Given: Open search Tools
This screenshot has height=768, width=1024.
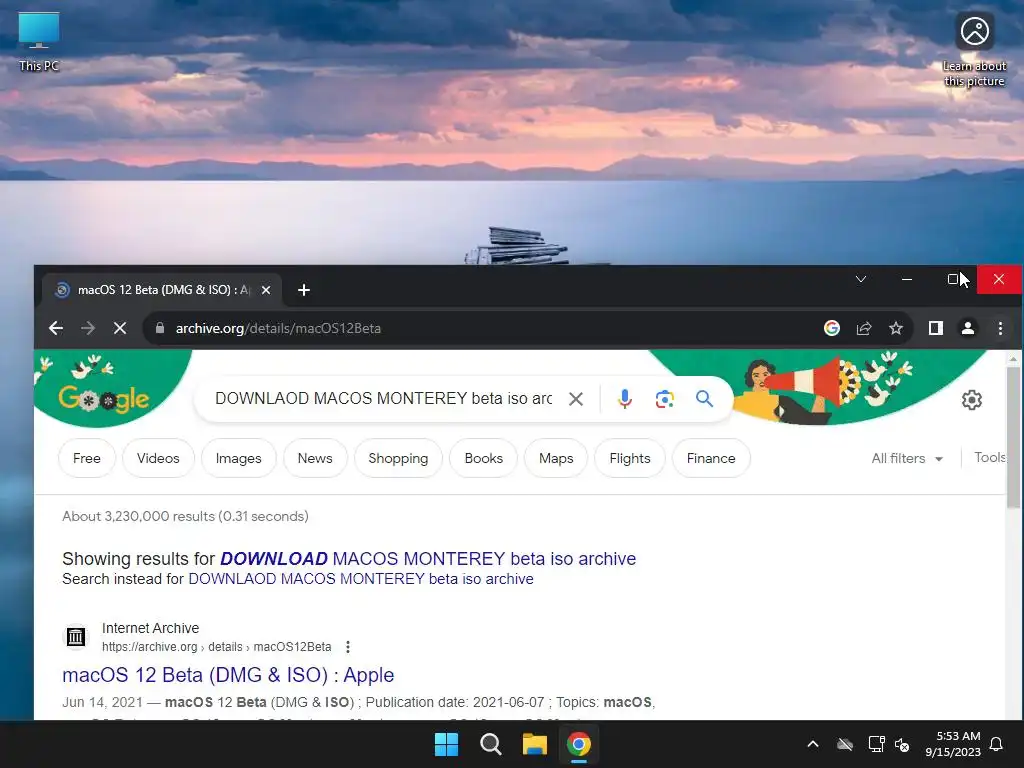Looking at the screenshot, I should pyautogui.click(x=989, y=457).
